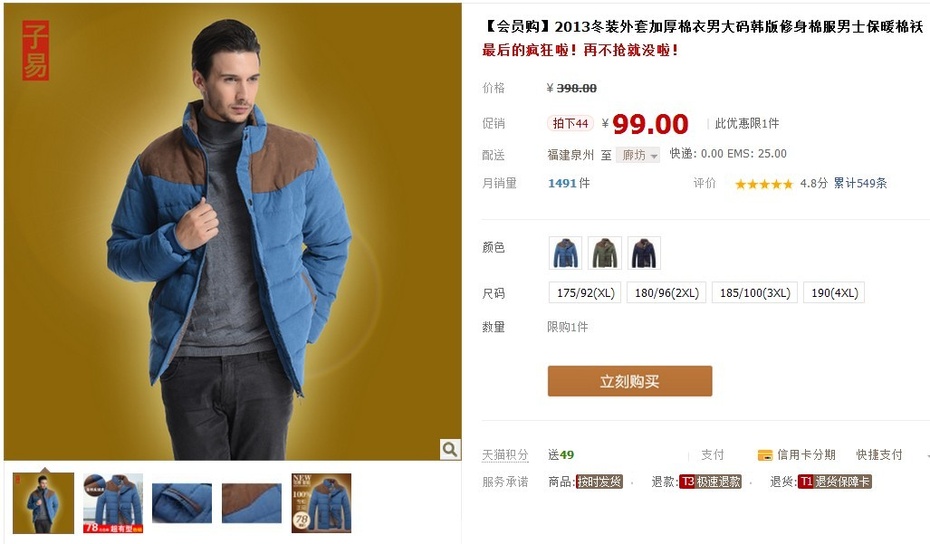Click the credit card installment icon

(x=765, y=456)
